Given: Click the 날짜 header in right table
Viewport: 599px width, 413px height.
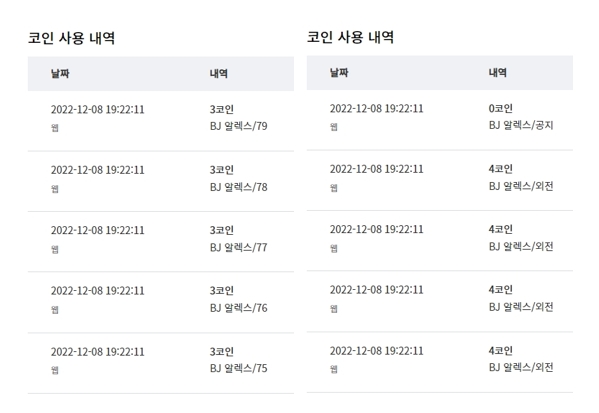Looking at the screenshot, I should [x=339, y=73].
